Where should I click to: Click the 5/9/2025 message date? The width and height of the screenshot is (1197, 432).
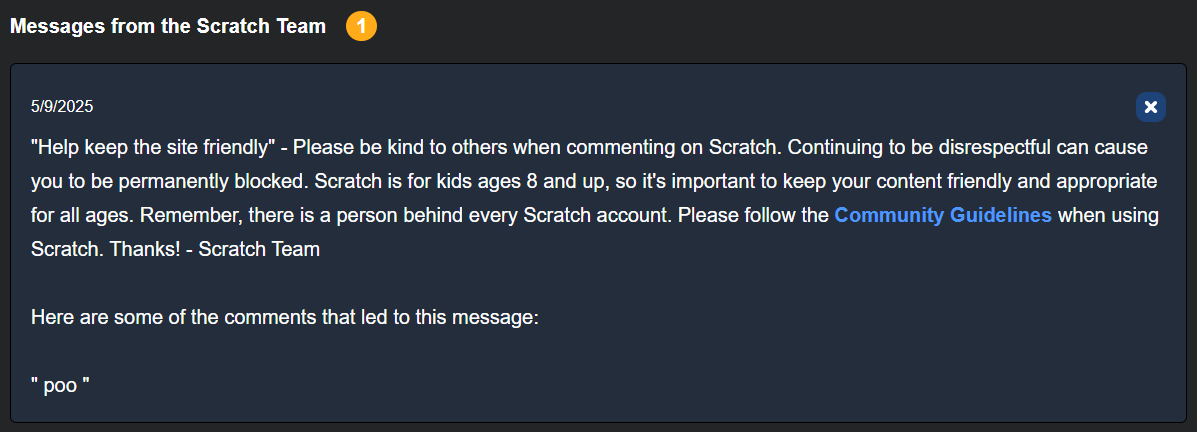click(x=62, y=106)
